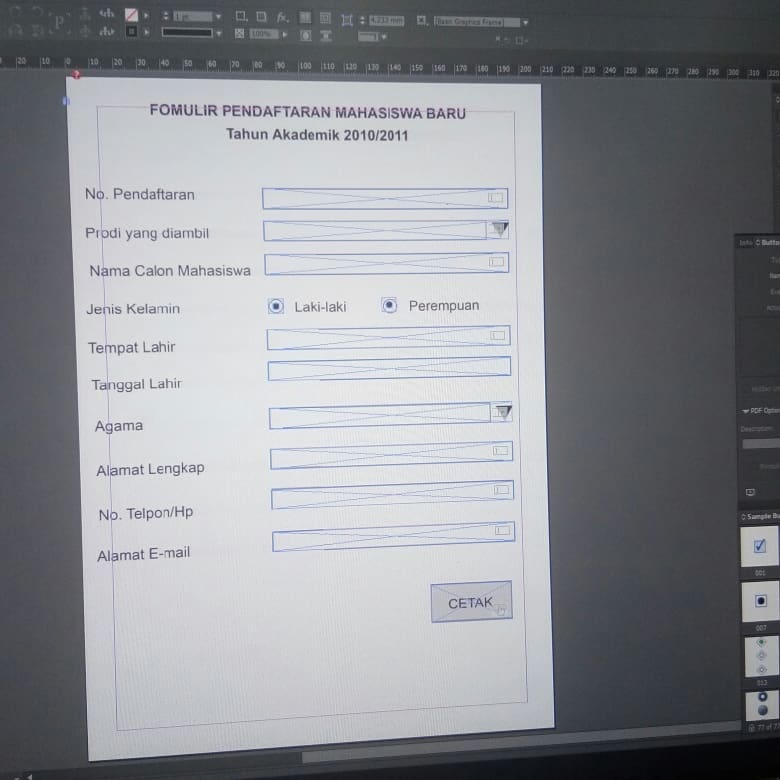Viewport: 780px width, 780px height.
Task: Click the Tanggal Lahir text field
Action: (389, 369)
